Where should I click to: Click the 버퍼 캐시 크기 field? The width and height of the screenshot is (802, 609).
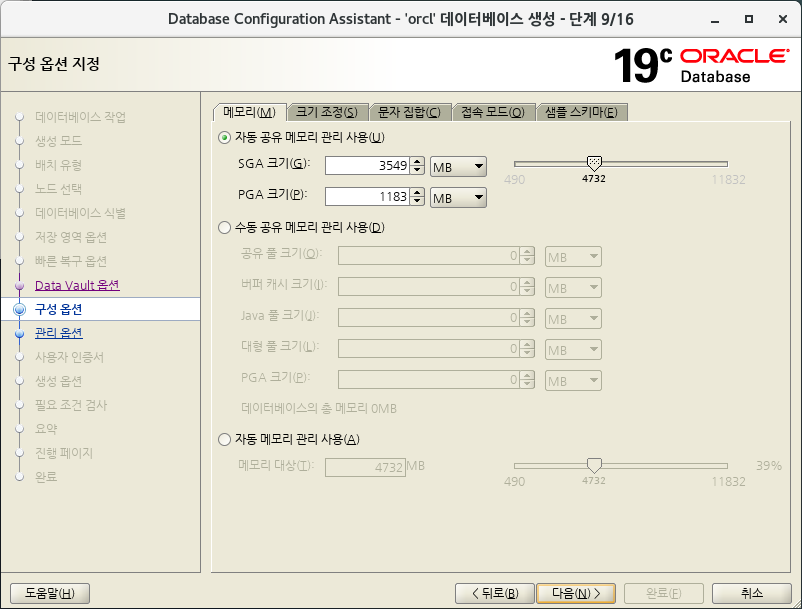click(x=429, y=287)
